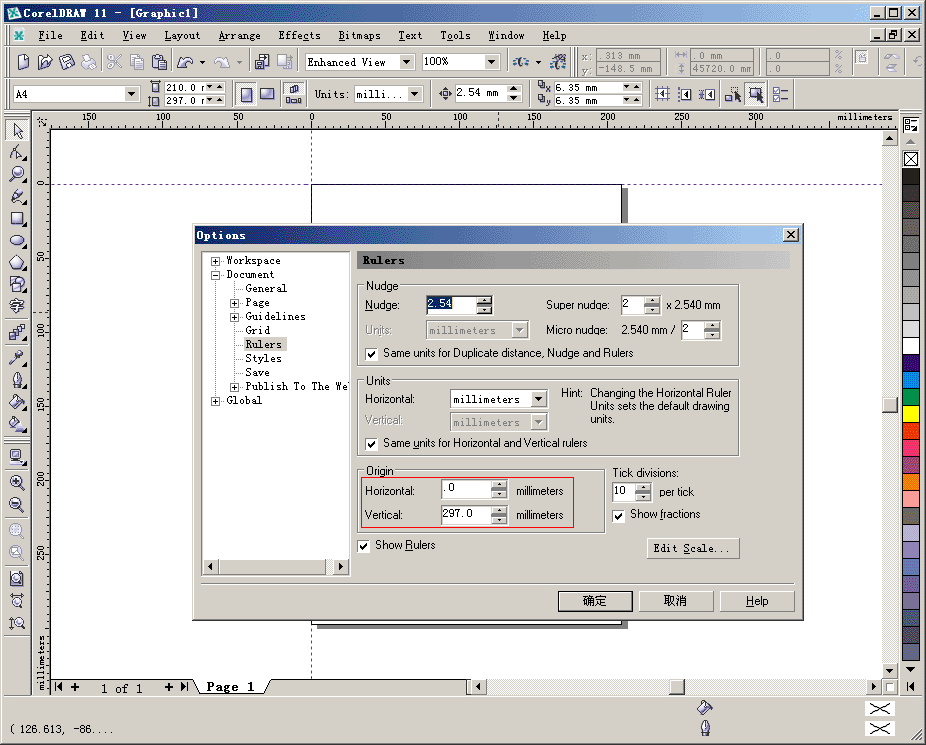Pick the Ellipse tool
This screenshot has width=926, height=745.
tap(18, 240)
